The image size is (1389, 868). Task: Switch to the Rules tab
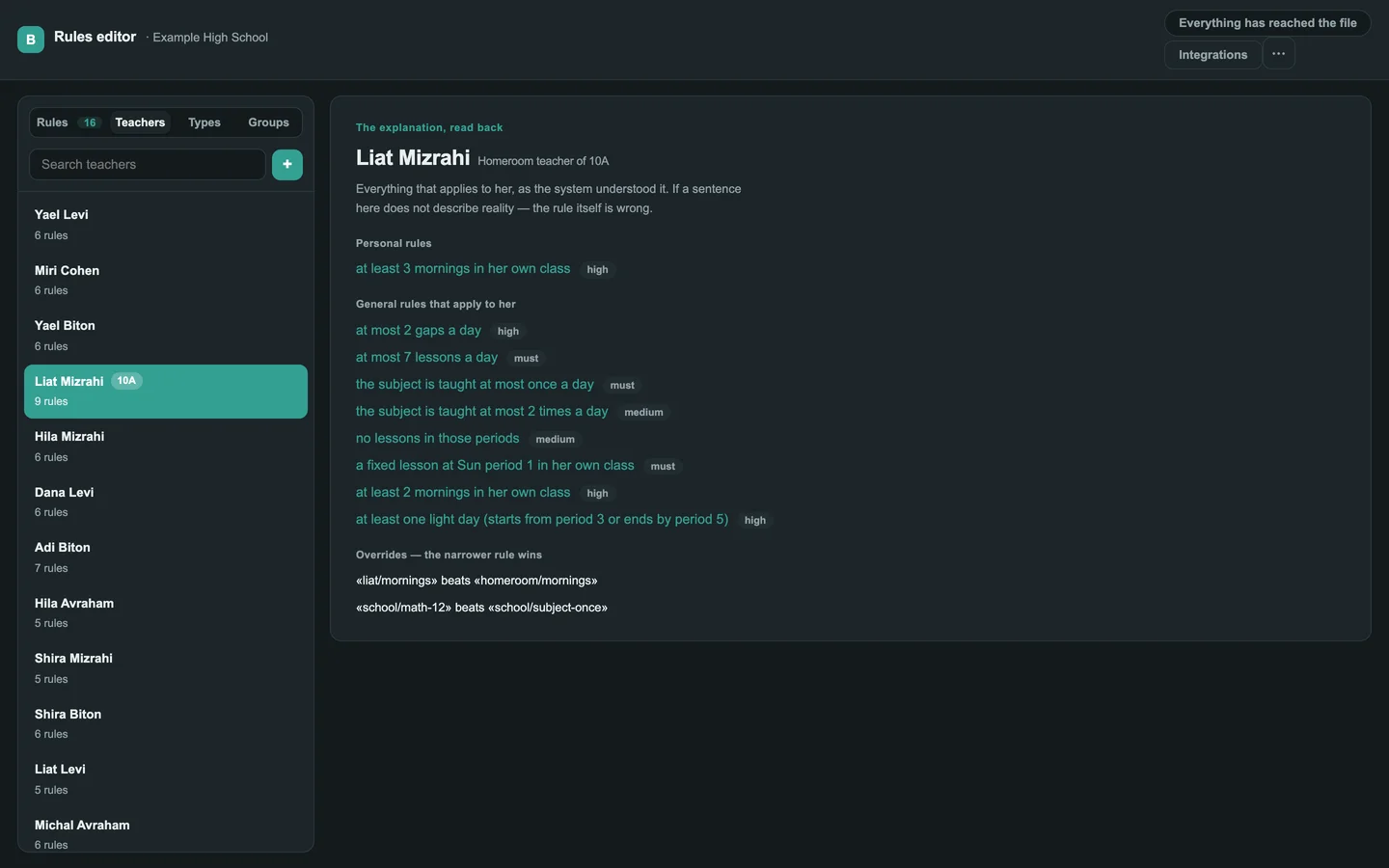(52, 122)
